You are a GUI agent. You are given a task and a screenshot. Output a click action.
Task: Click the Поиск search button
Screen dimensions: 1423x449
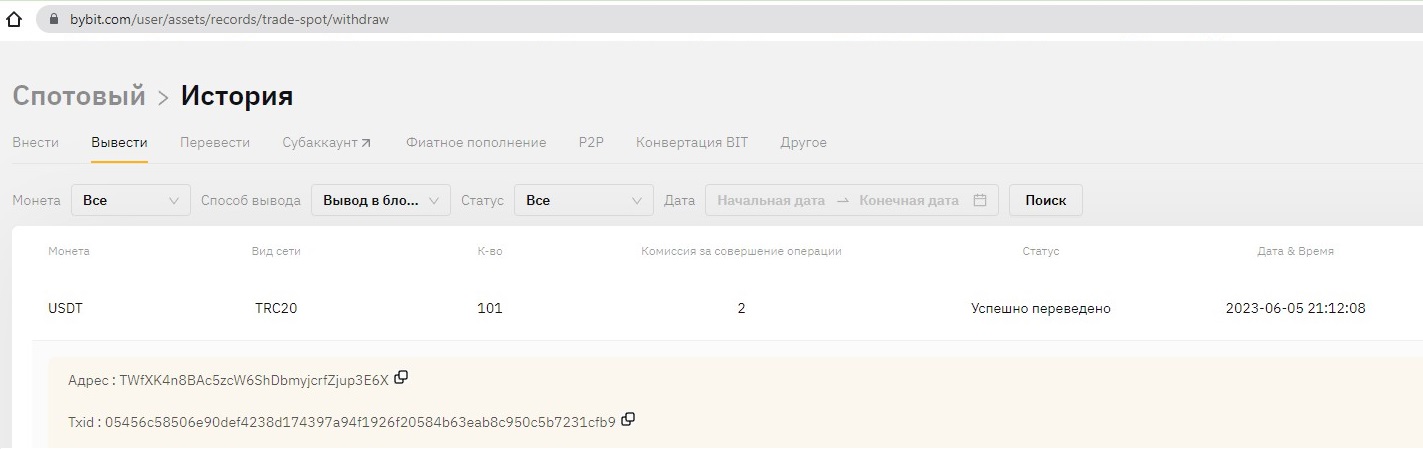pos(1046,200)
